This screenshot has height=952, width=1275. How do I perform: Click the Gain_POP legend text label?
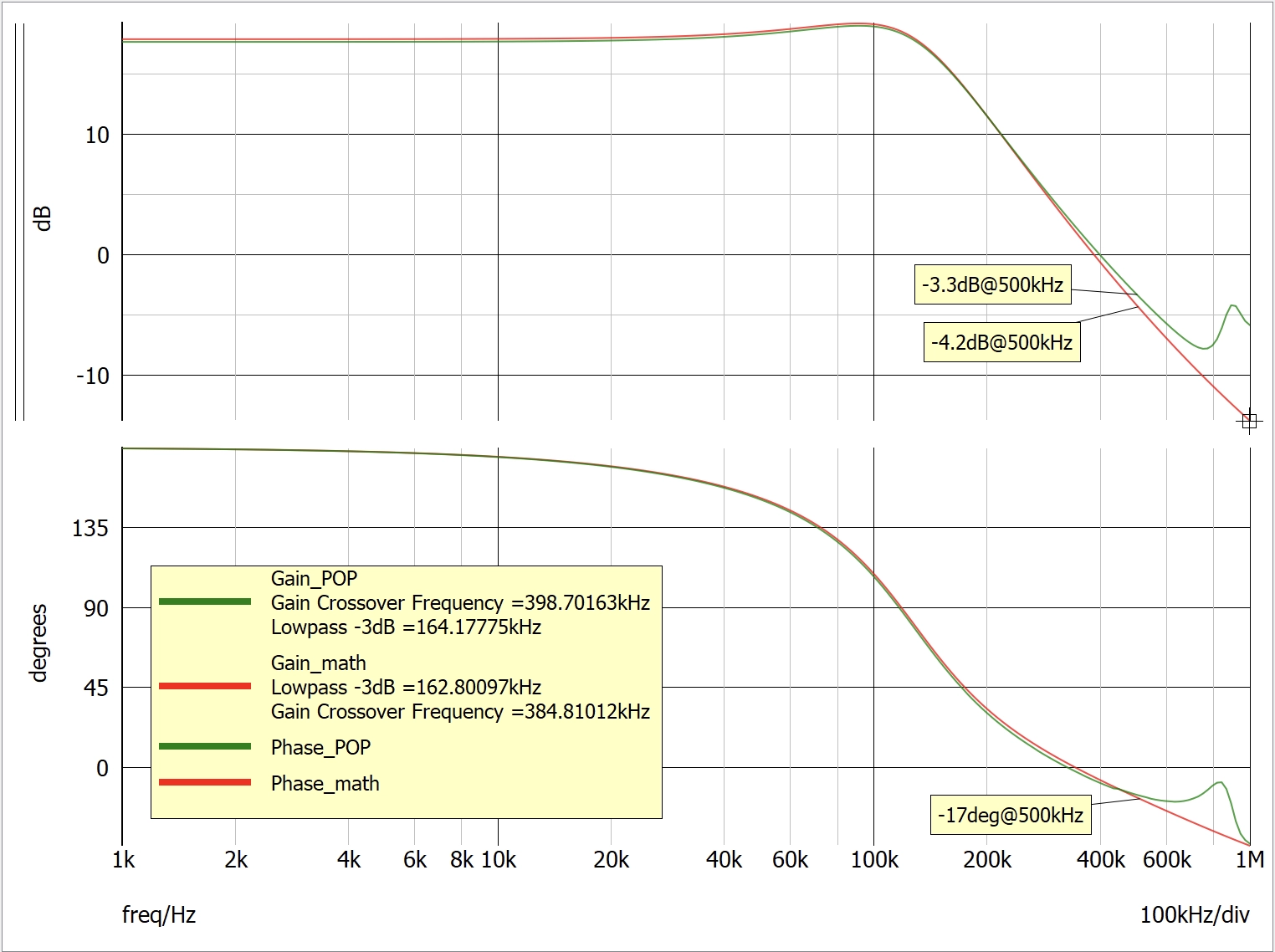point(314,578)
